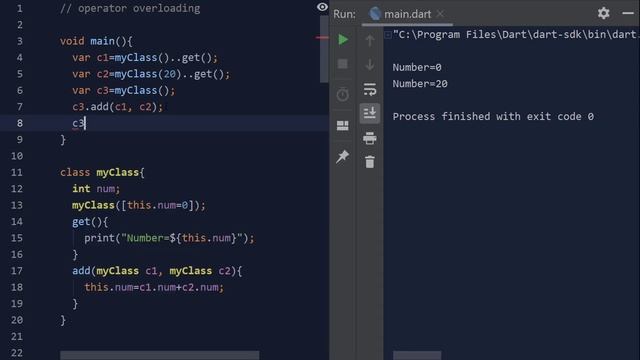The image size is (640, 360).
Task: Open the profiler stopwatch icon
Action: [343, 94]
